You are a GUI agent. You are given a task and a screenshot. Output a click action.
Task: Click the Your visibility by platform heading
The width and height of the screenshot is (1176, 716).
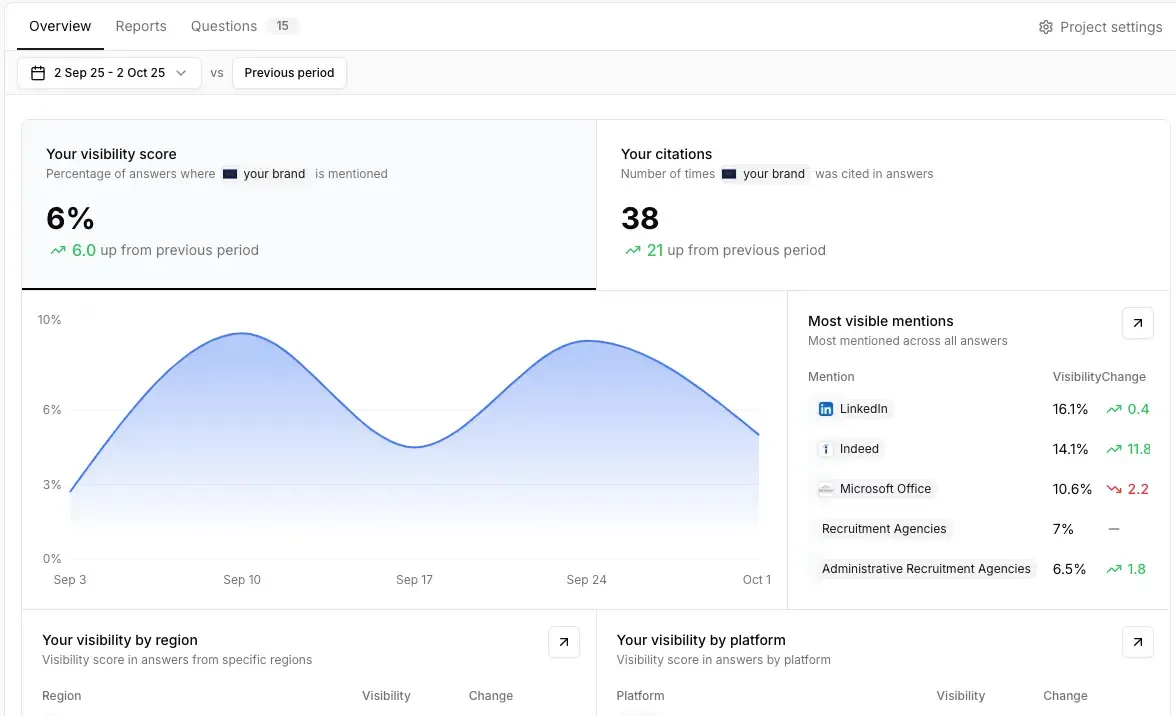coord(701,640)
